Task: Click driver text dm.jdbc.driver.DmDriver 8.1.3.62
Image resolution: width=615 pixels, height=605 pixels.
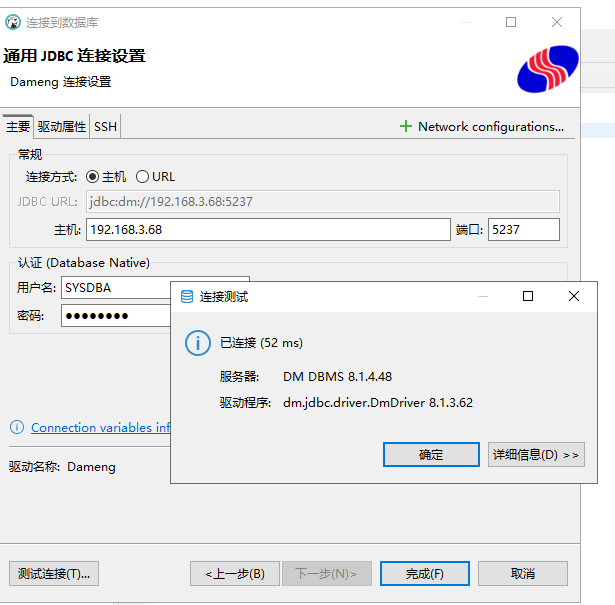Action: pos(378,403)
